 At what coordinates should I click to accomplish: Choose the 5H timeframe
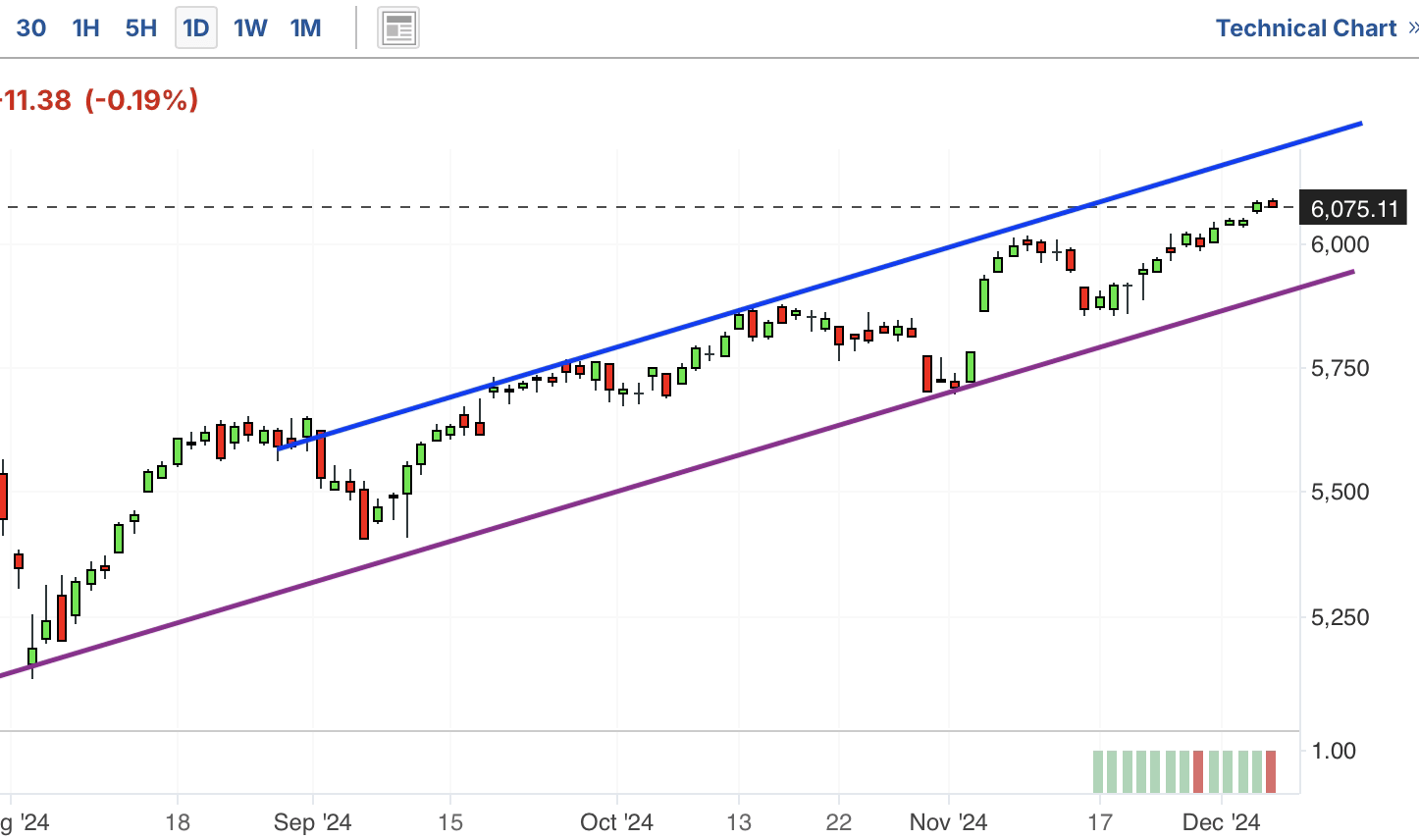click(x=141, y=27)
